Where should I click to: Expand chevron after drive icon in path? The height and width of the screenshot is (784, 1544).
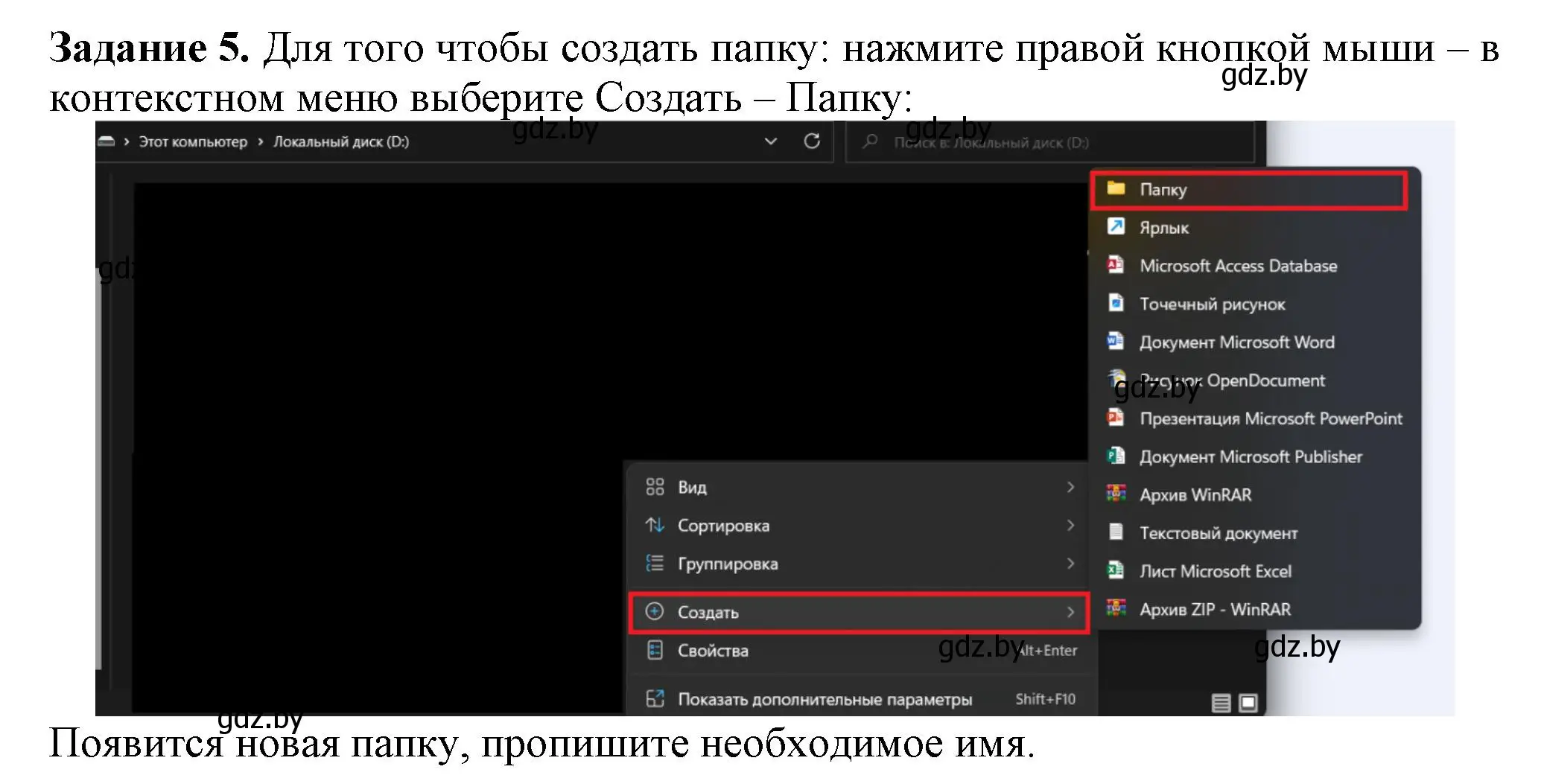click(x=127, y=141)
